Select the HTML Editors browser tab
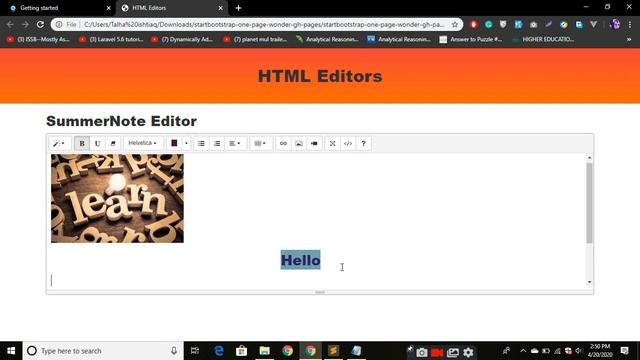This screenshot has height=360, width=640. tap(149, 8)
